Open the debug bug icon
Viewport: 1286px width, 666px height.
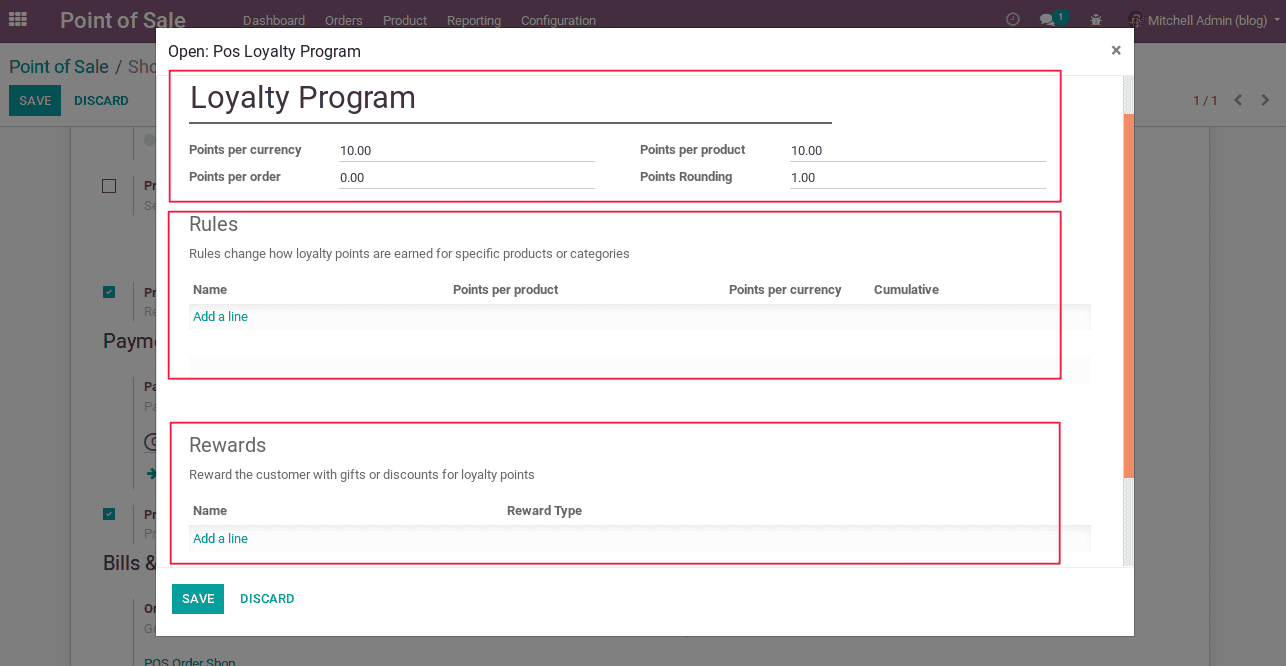pyautogui.click(x=1096, y=20)
